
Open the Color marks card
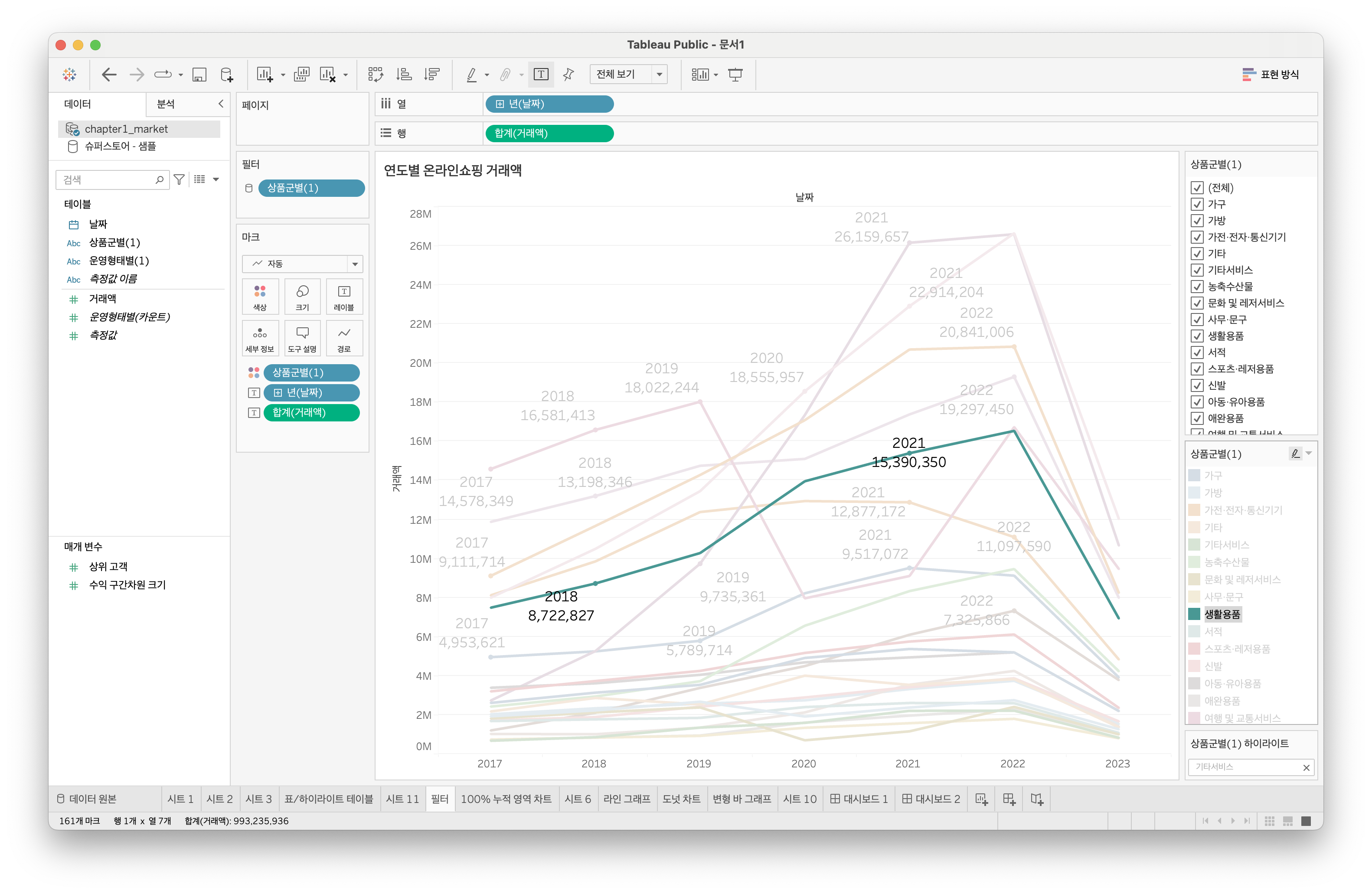click(260, 296)
